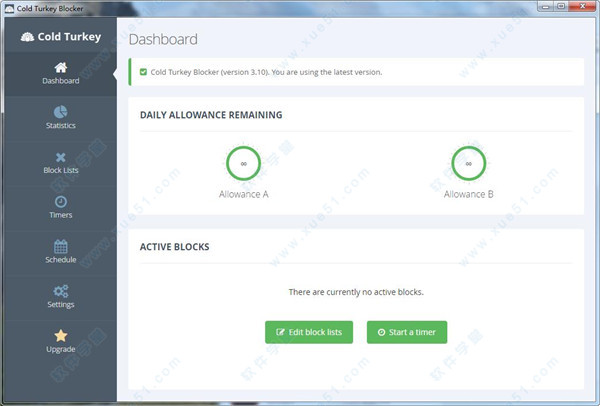Go to Upgrade label in sidebar
The height and width of the screenshot is (406, 600).
click(x=61, y=349)
